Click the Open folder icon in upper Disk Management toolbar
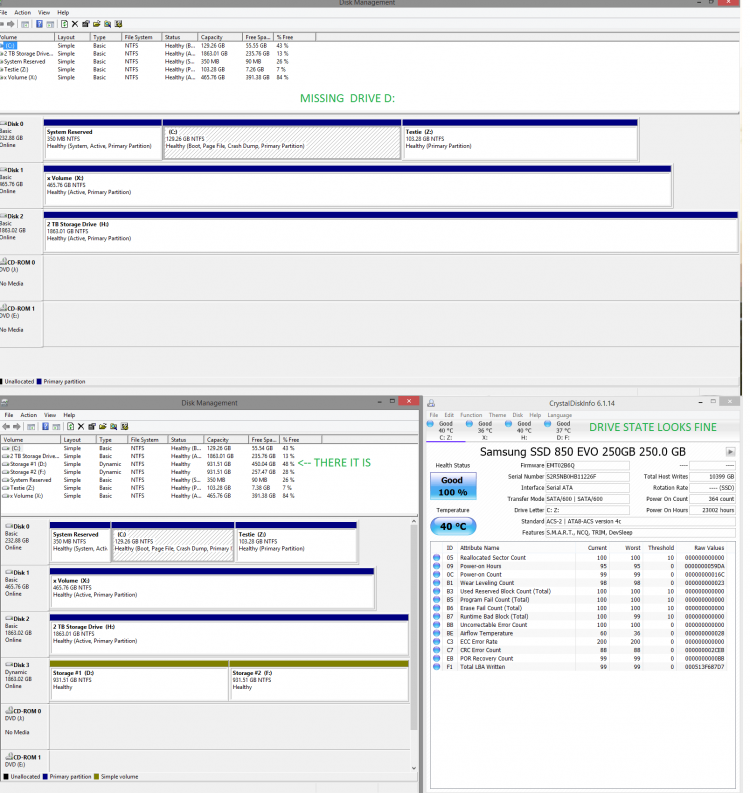Viewport: 750px width, 793px height. [x=96, y=24]
